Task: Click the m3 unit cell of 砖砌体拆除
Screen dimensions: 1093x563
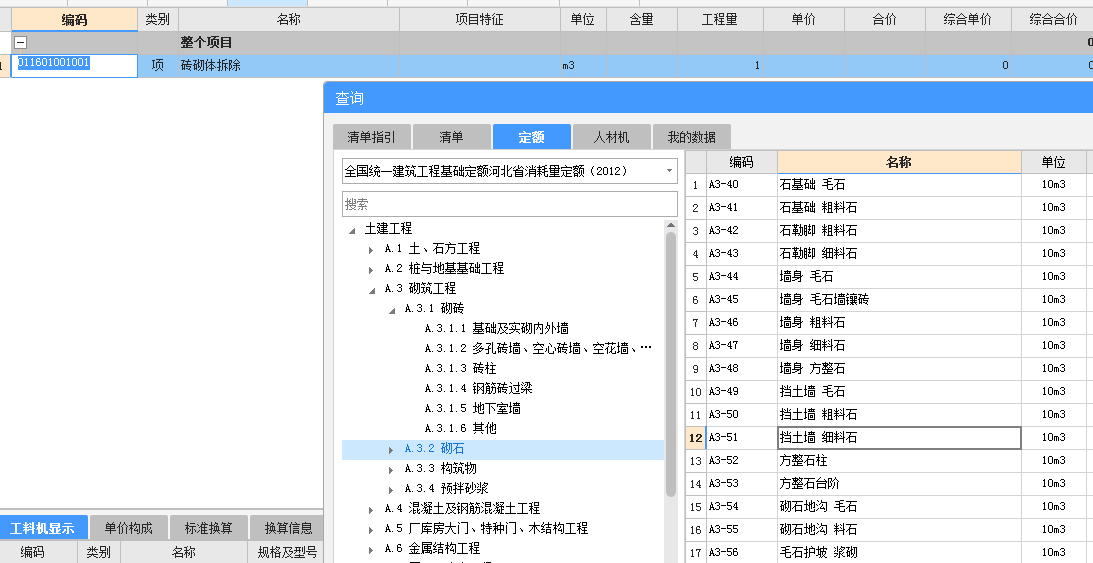Action: click(x=583, y=65)
